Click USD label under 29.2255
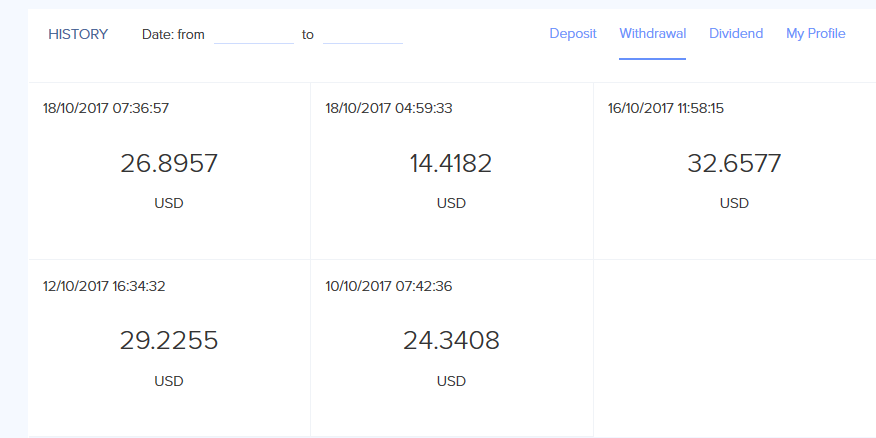This screenshot has height=438, width=876. pos(169,381)
